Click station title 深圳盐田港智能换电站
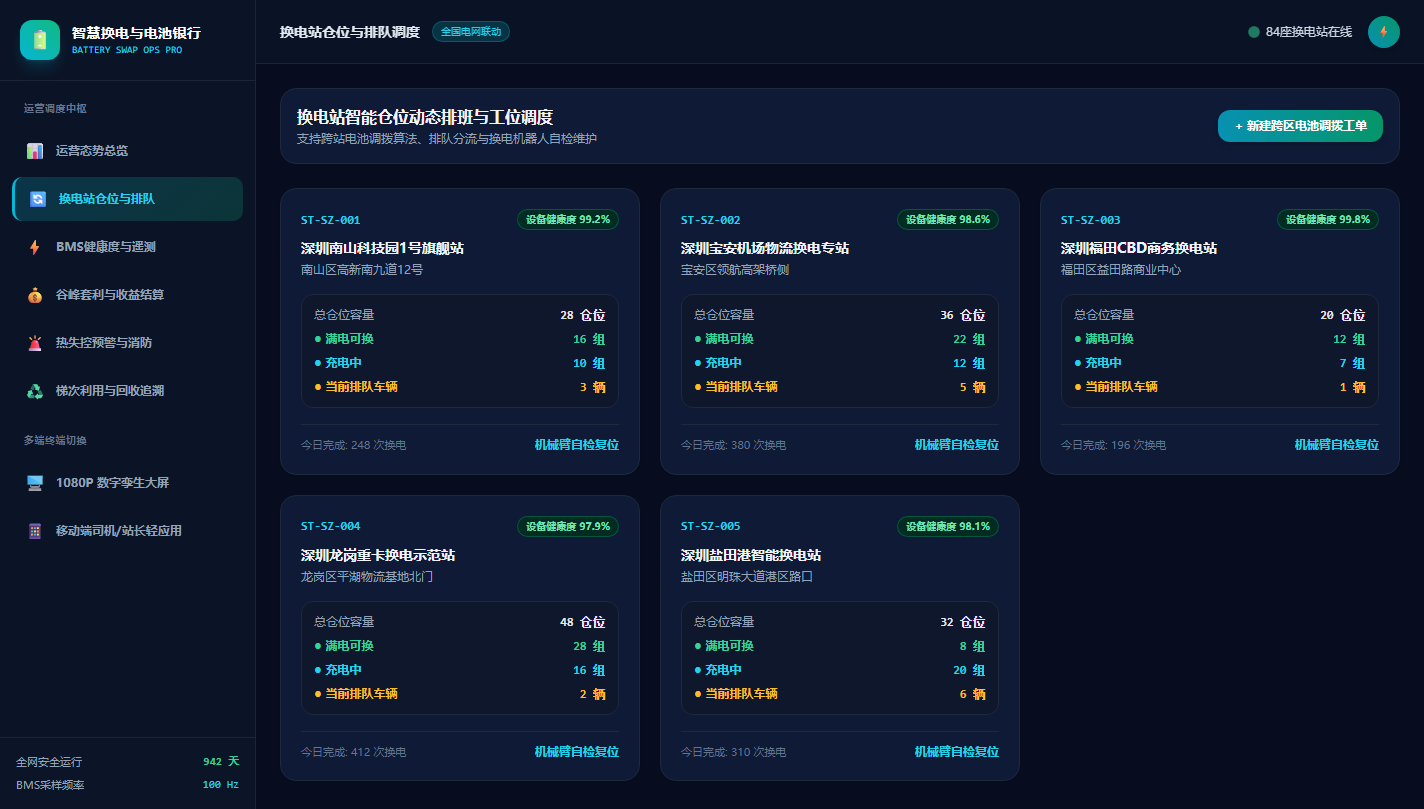This screenshot has height=809, width=1424. click(751, 555)
